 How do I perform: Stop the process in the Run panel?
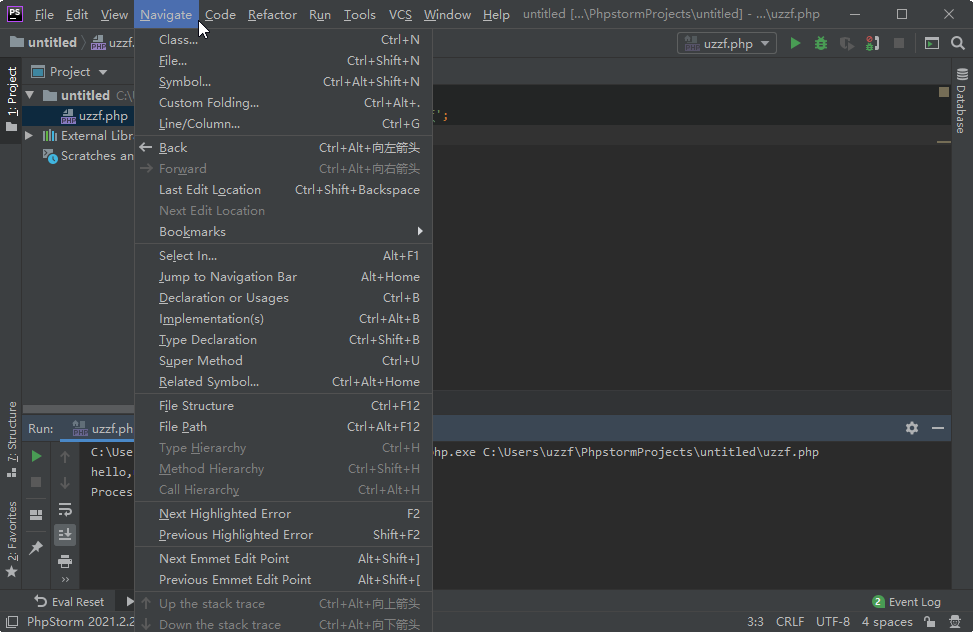tap(36, 482)
